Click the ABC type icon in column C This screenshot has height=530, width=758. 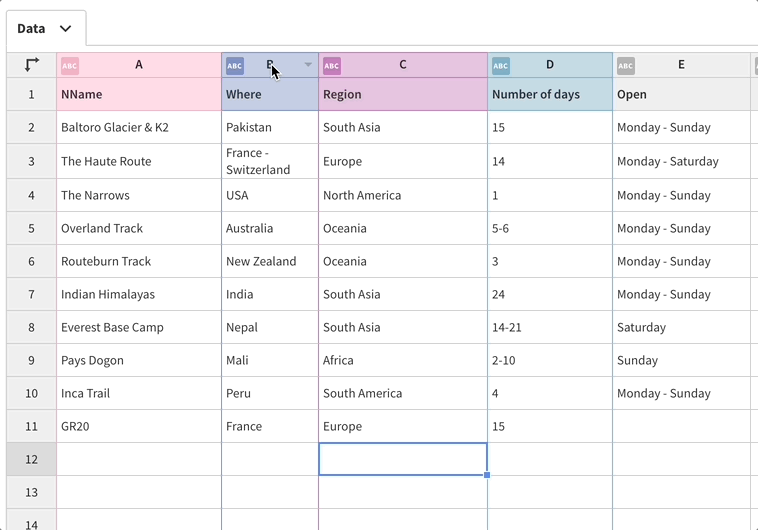coord(332,66)
